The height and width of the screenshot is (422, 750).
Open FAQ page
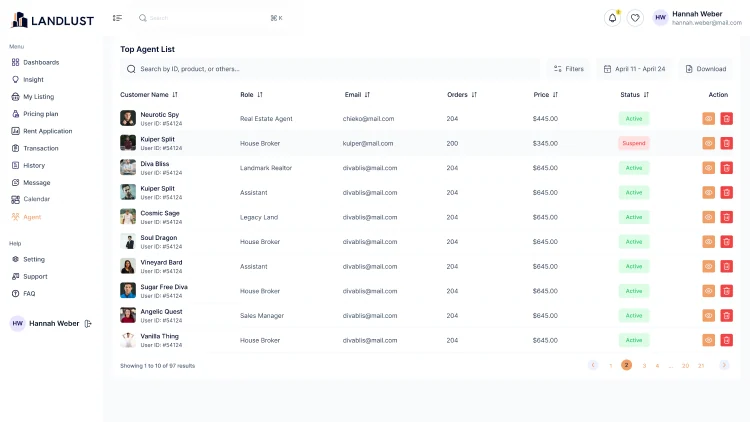[x=23, y=294]
